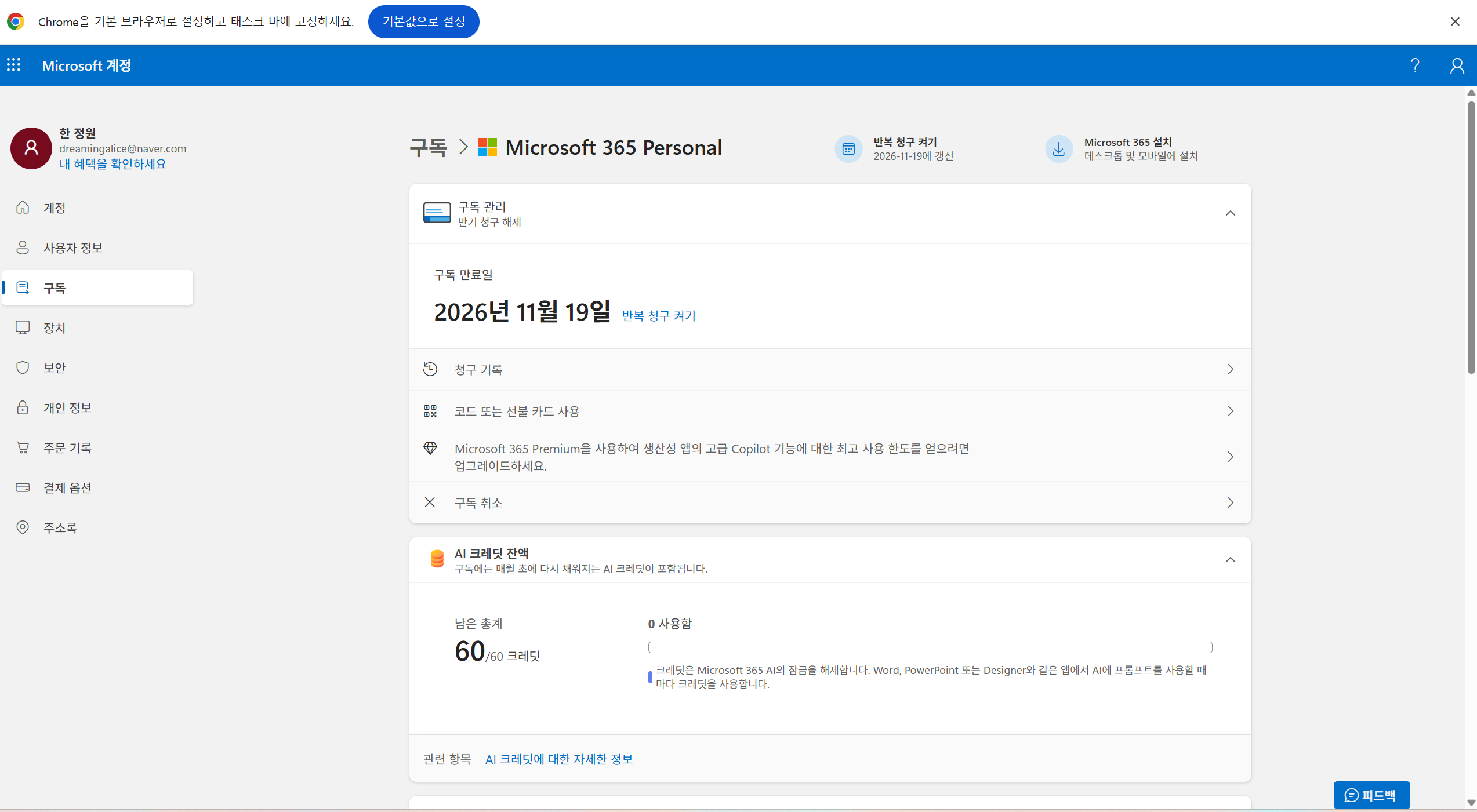This screenshot has width=1477, height=812.
Task: Click the 피드백 button
Action: pyautogui.click(x=1371, y=795)
